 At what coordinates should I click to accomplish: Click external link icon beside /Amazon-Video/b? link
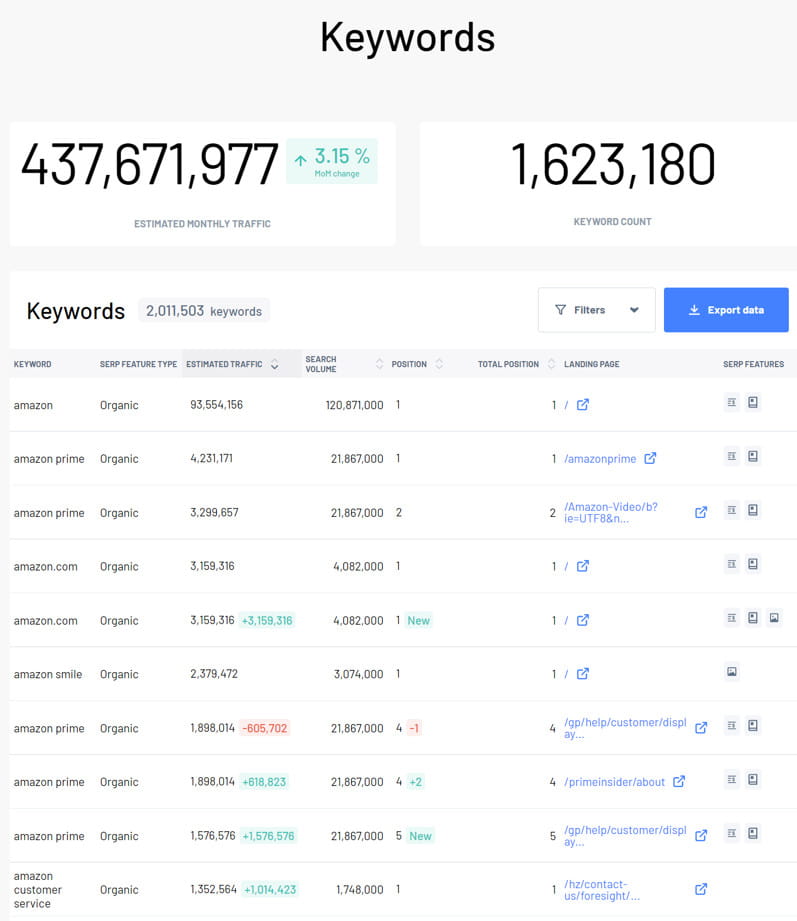[x=701, y=512]
